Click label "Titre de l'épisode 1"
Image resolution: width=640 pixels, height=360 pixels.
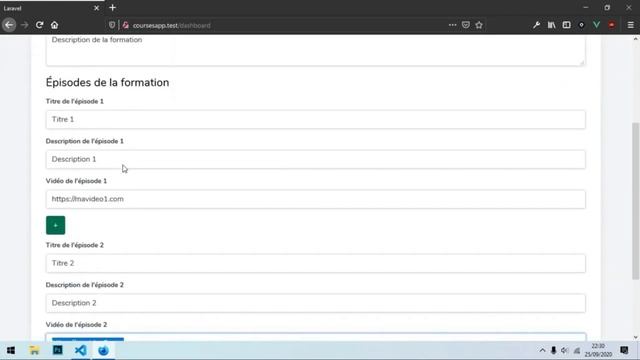(75, 101)
